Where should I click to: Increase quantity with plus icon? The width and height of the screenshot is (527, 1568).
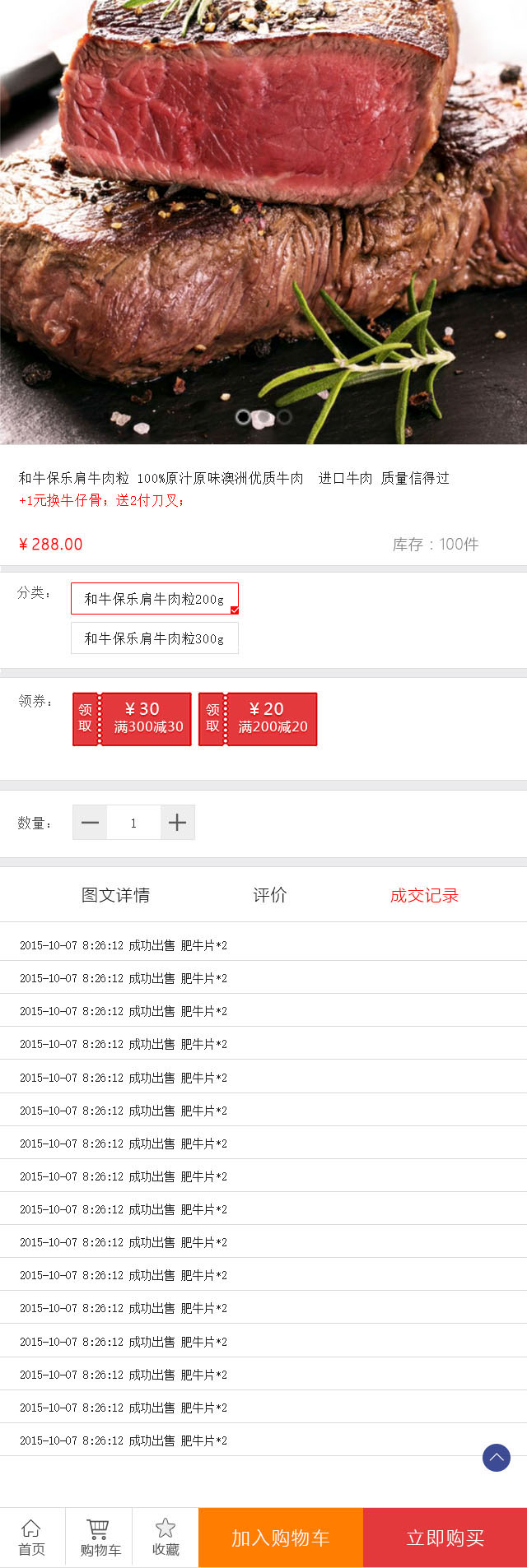pyautogui.click(x=177, y=823)
